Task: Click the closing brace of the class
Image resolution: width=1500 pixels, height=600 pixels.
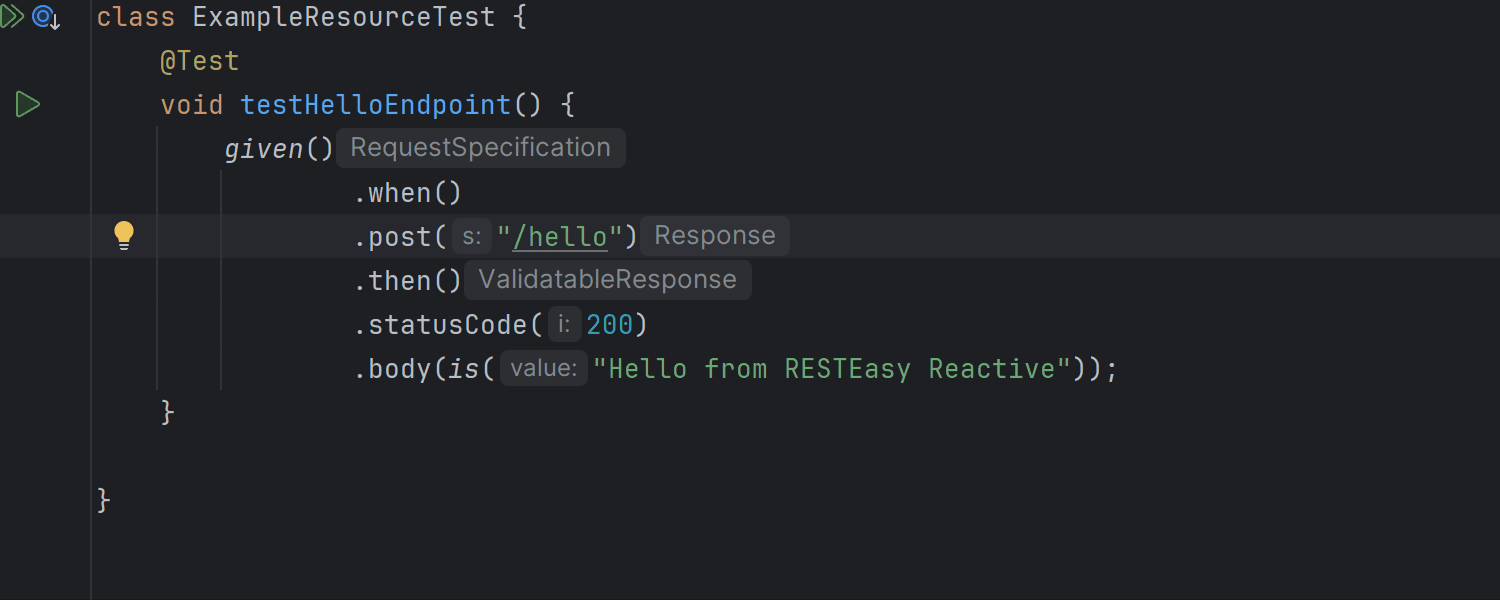Action: [x=103, y=500]
